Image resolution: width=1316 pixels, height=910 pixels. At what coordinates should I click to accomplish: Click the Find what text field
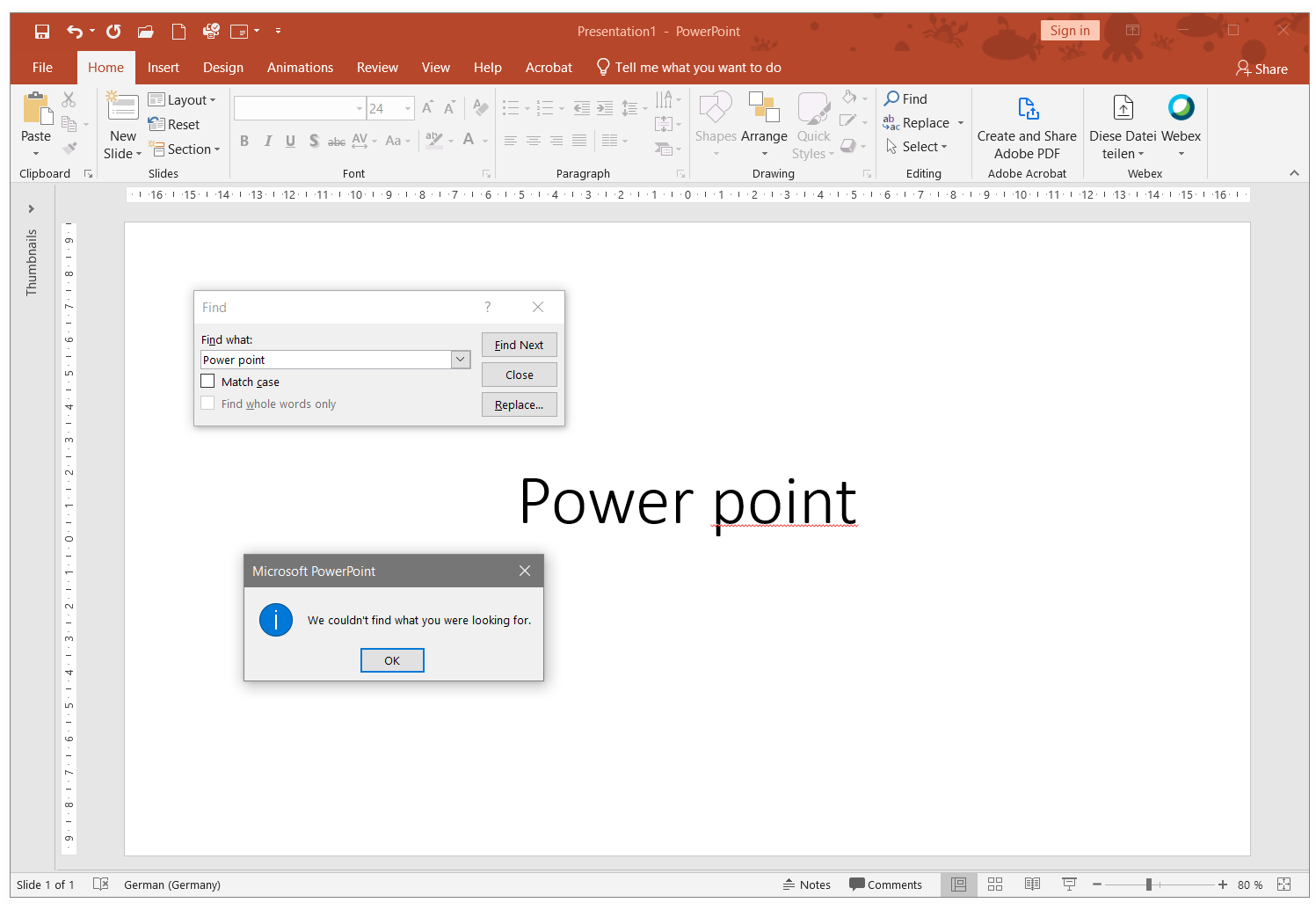(x=326, y=360)
